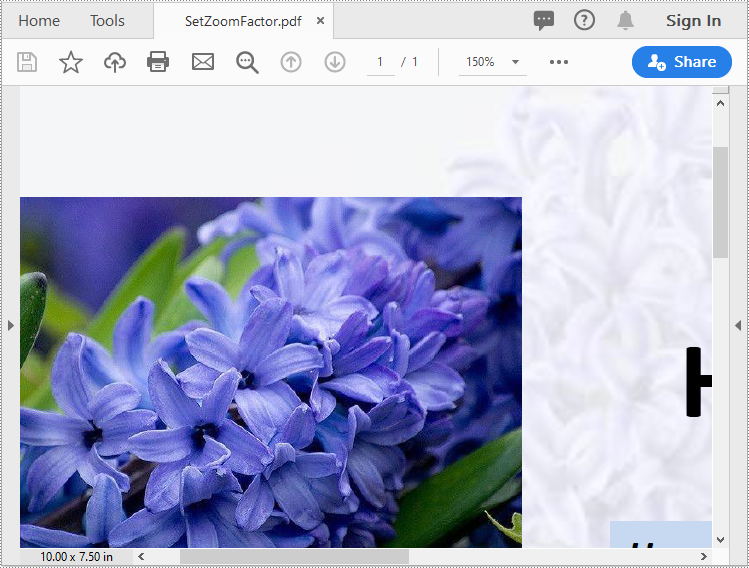Select the SetZoomFactor.pdf document tab
Viewport: 749px width, 568px height.
[x=243, y=21]
